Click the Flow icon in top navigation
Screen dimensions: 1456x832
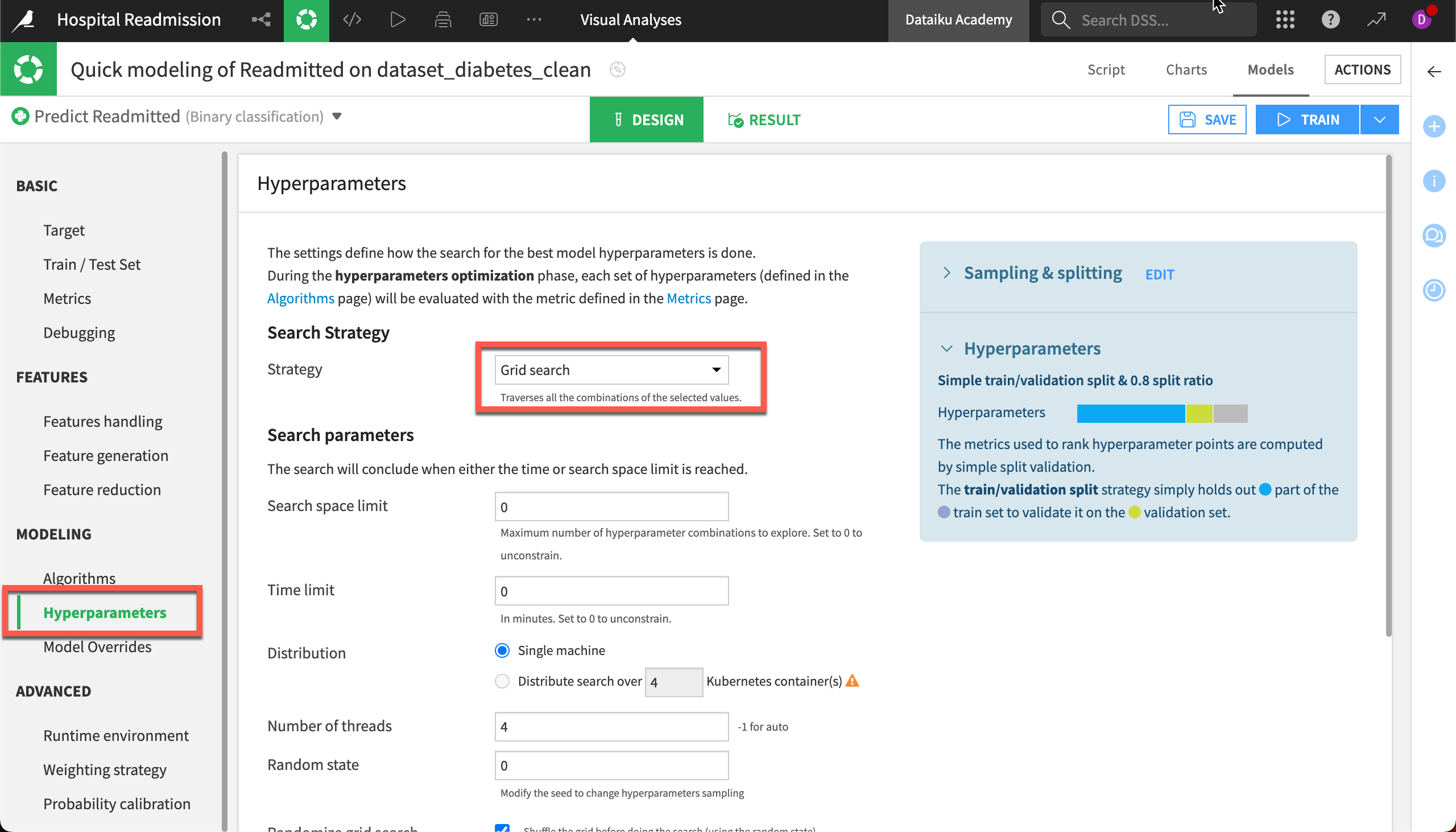point(261,20)
